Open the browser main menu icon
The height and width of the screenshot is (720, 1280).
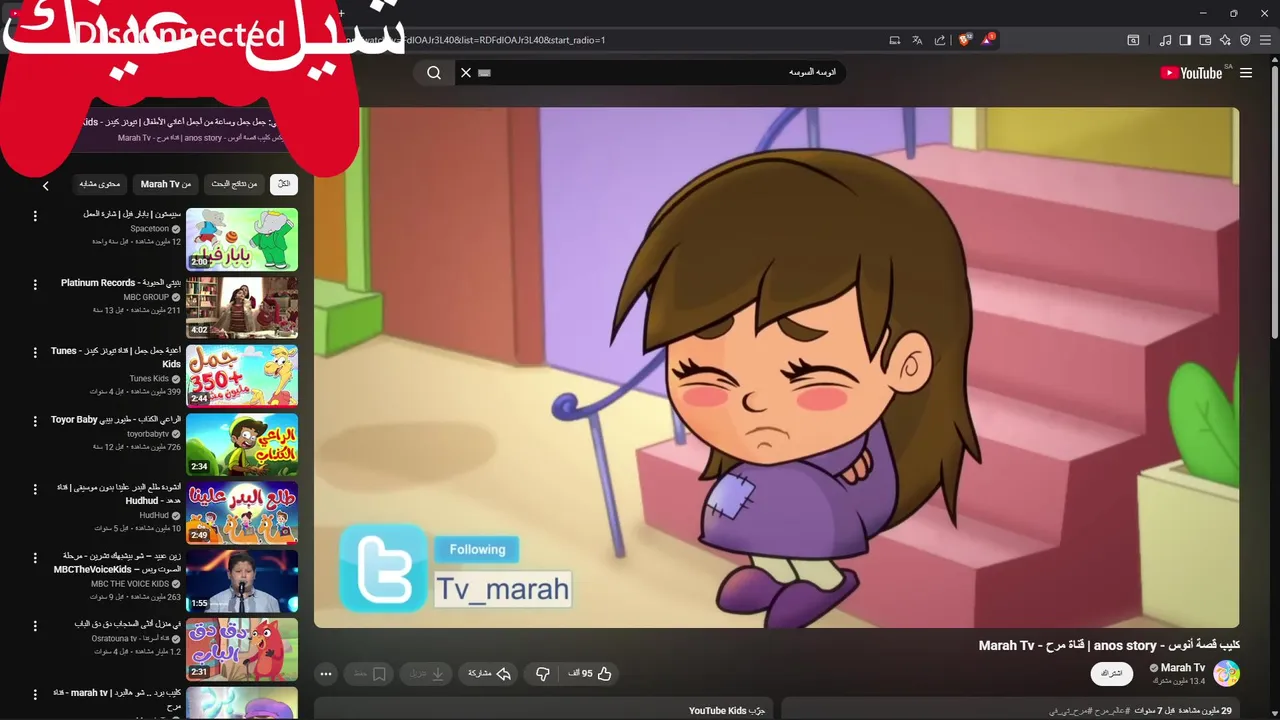click(x=1266, y=40)
